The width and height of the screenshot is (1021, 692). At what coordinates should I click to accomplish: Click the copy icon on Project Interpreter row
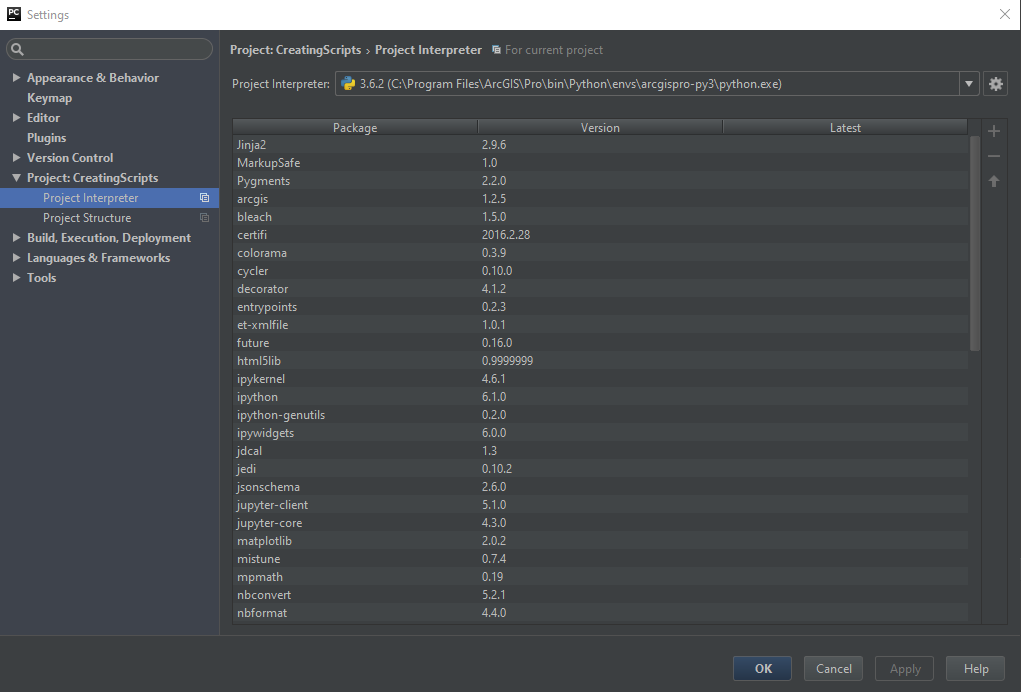click(x=204, y=198)
